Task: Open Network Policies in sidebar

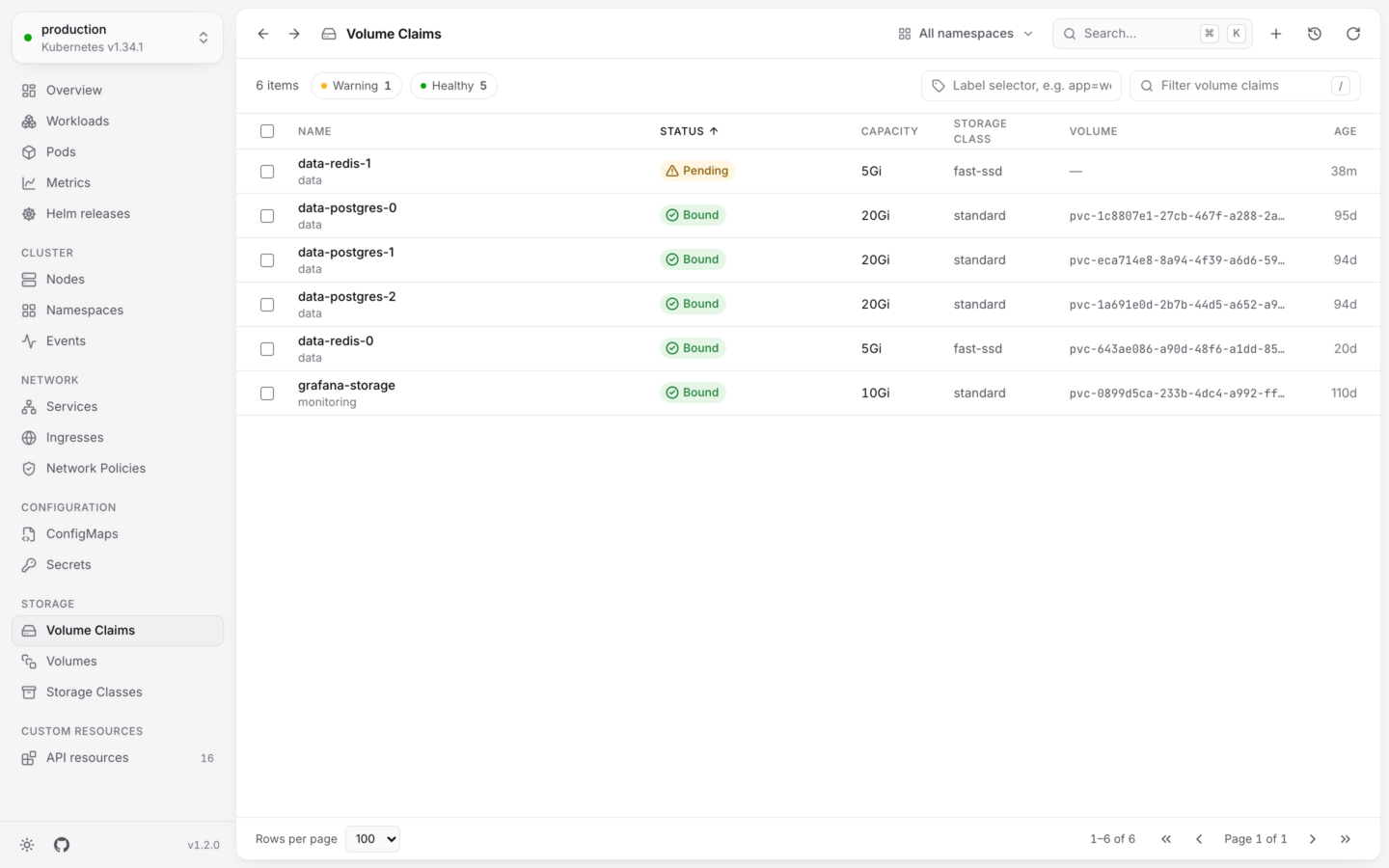Action: pos(118,469)
